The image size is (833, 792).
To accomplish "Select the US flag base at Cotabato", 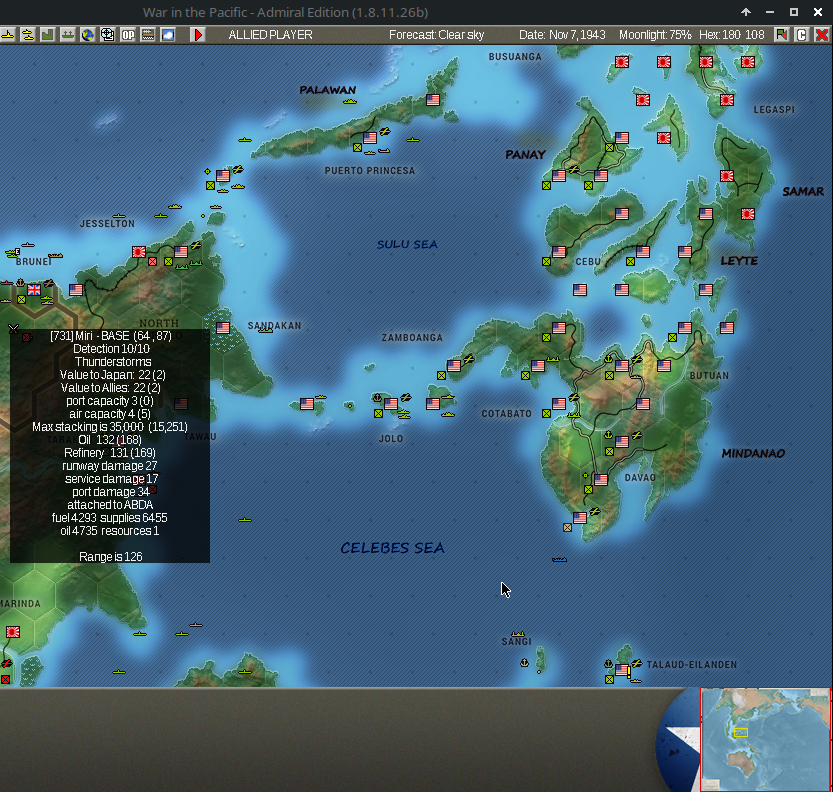I will click(x=559, y=404).
